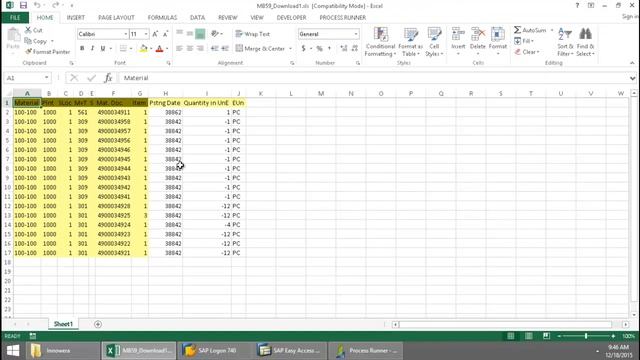This screenshot has height=360, width=640.
Task: Open Process Runner from the taskbar
Action: coord(366,351)
